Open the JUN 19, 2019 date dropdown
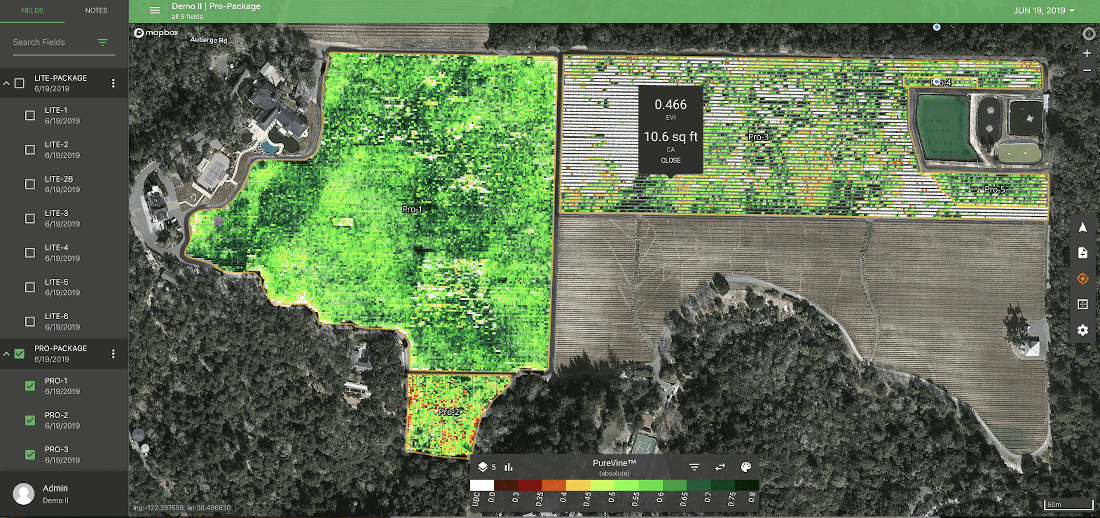Viewport: 1100px width, 518px height. (x=1043, y=11)
